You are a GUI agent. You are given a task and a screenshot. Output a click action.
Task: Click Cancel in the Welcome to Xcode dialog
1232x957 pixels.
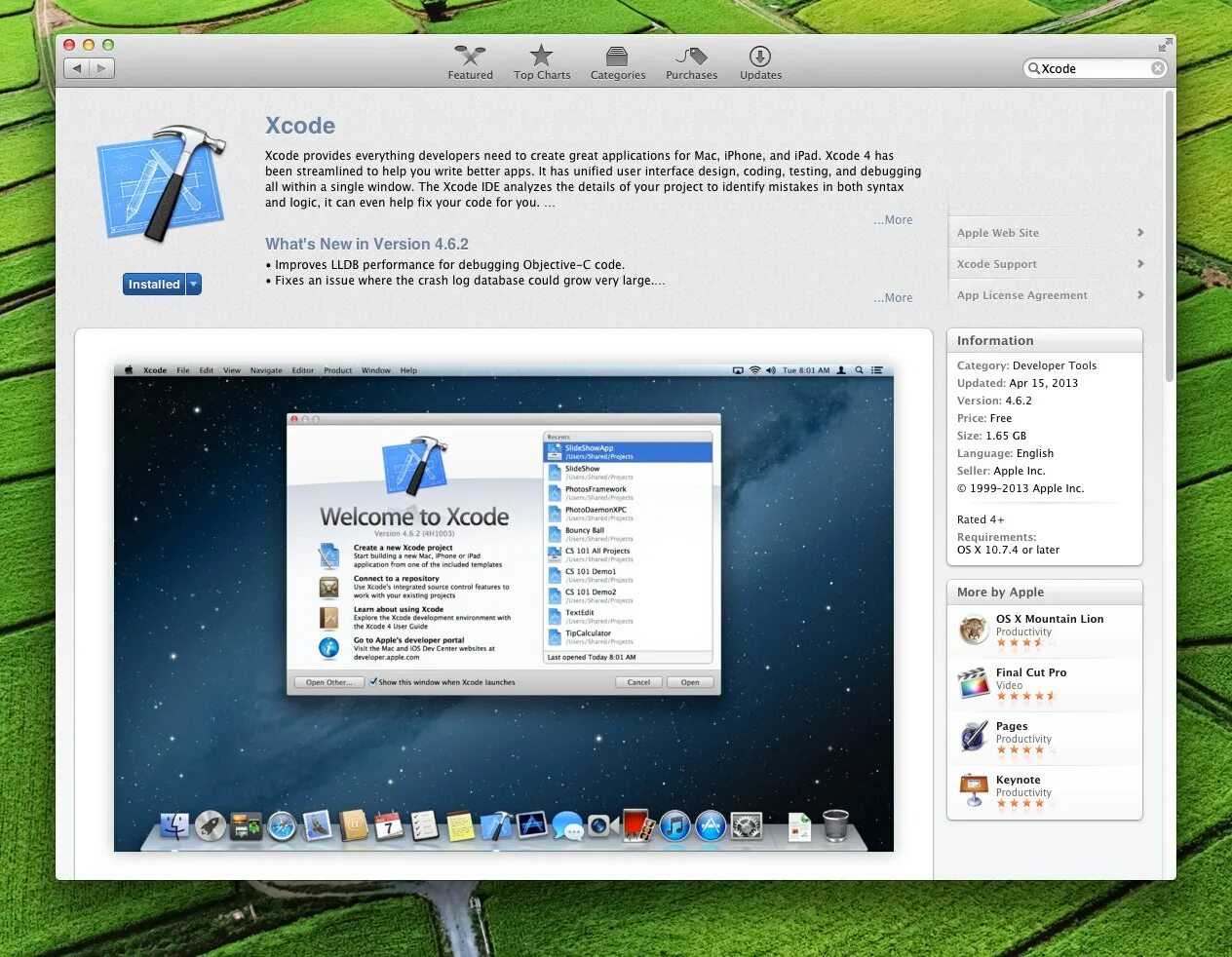click(638, 682)
